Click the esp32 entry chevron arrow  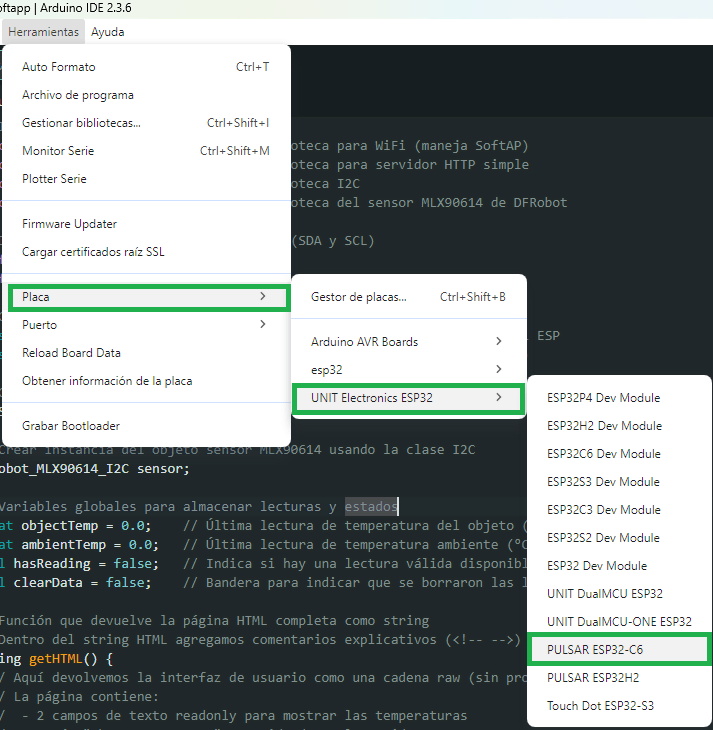499,369
